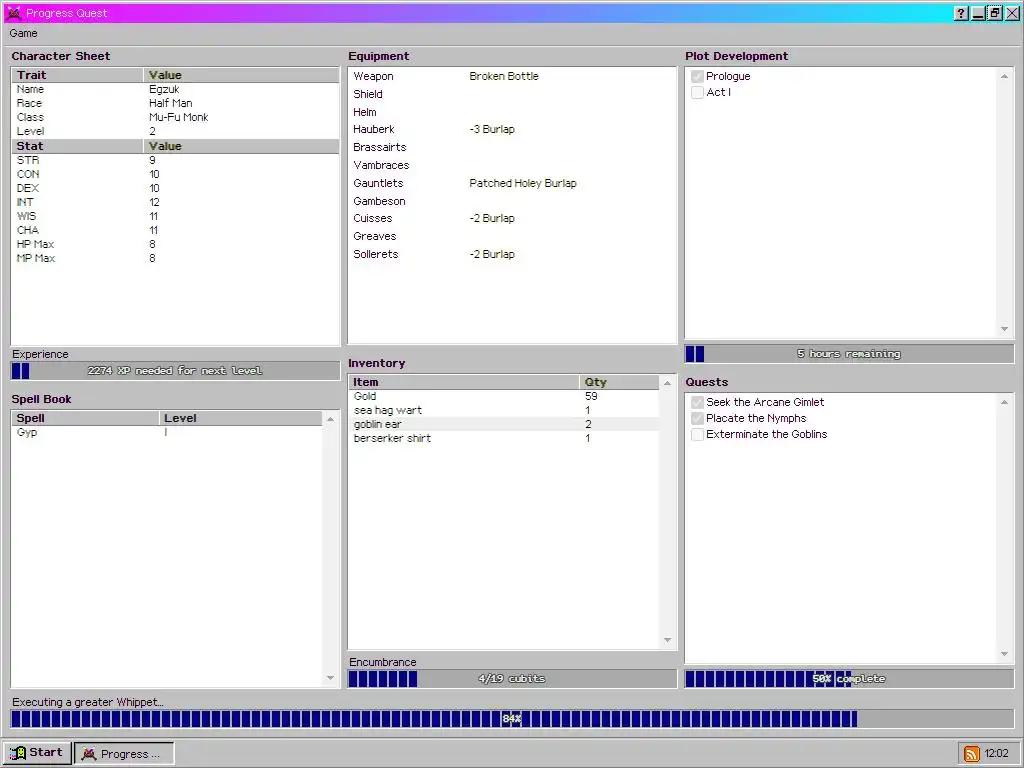
Task: Select the sea hag wart row
Action: click(x=504, y=410)
